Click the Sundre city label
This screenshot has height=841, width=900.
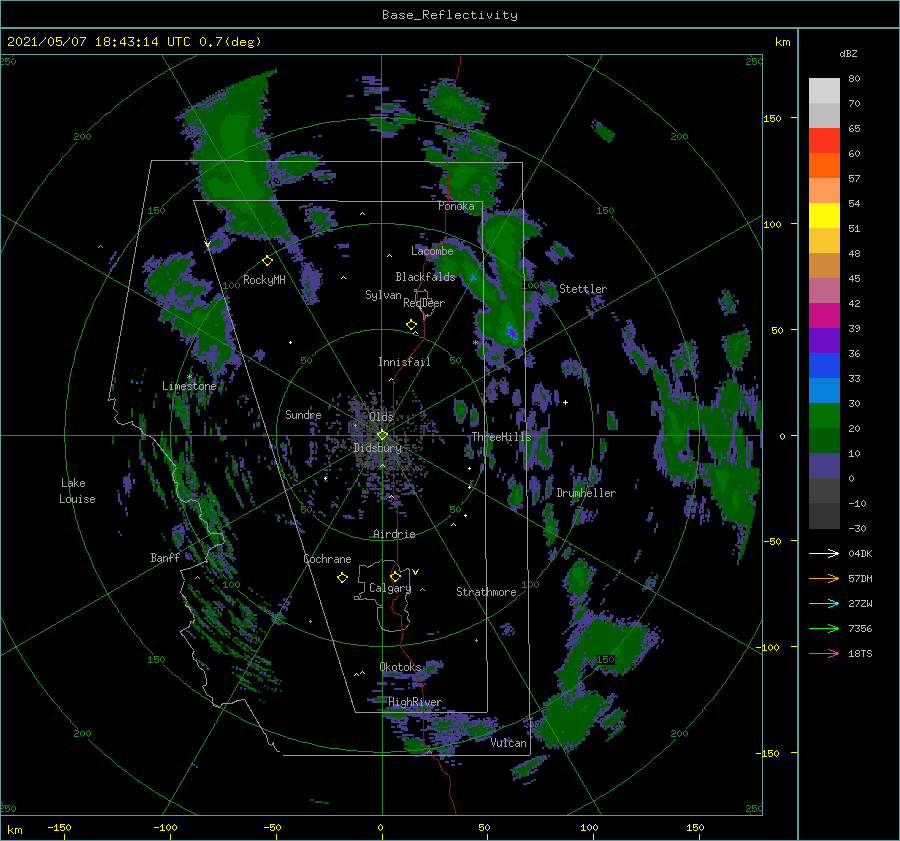pos(303,415)
